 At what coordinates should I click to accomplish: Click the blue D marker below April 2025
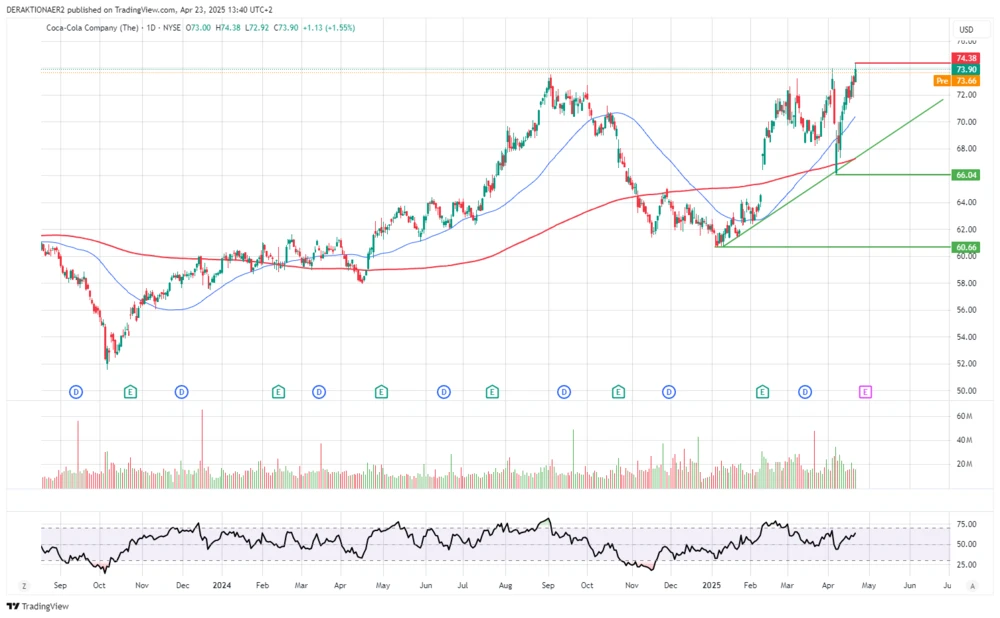[804, 392]
